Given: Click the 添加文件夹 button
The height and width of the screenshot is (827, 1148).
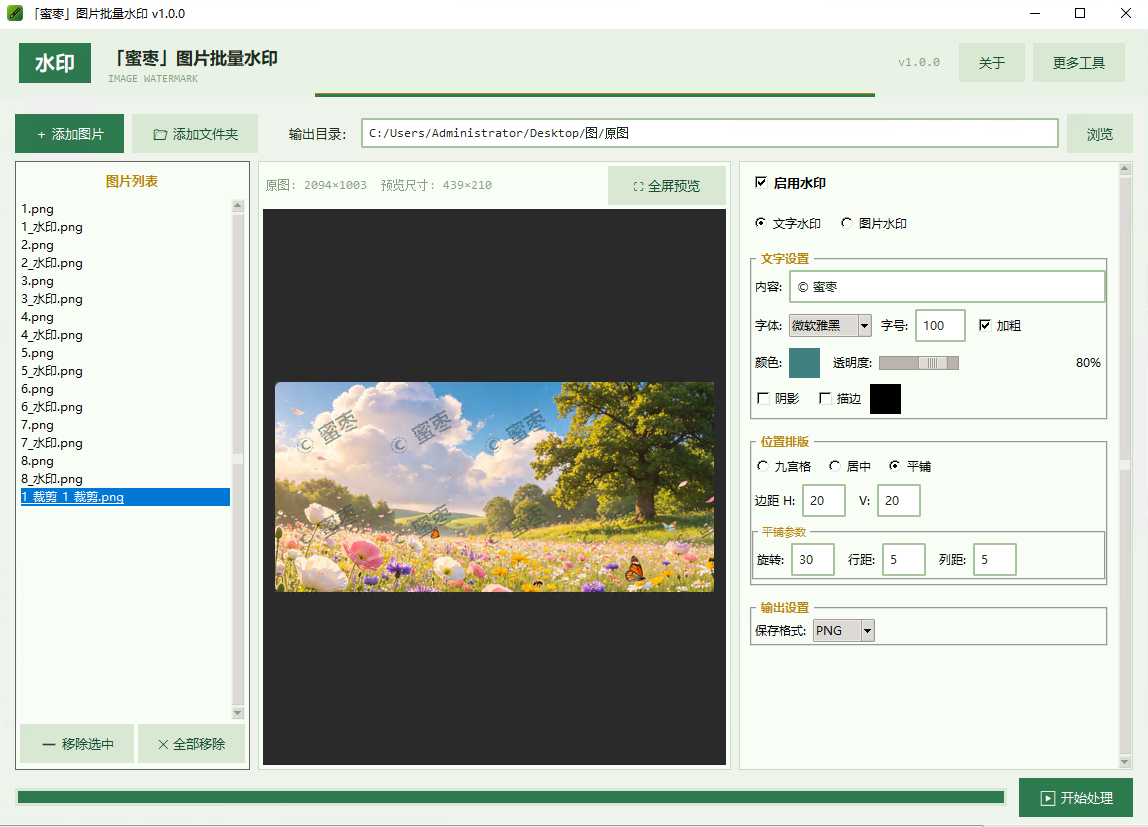Looking at the screenshot, I should tap(195, 134).
